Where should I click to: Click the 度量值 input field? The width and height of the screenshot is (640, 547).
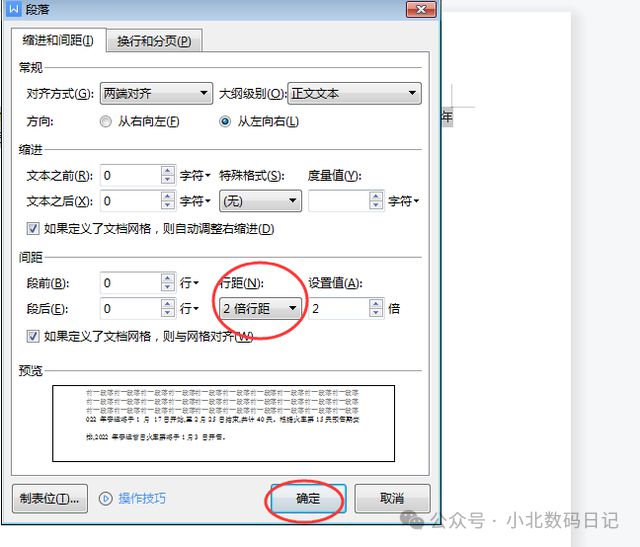(339, 201)
